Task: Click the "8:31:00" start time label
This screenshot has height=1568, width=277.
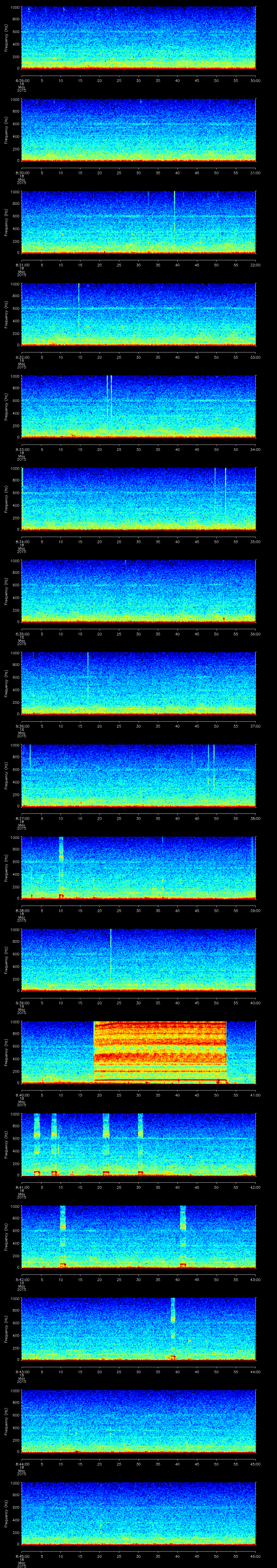Action: point(22,265)
